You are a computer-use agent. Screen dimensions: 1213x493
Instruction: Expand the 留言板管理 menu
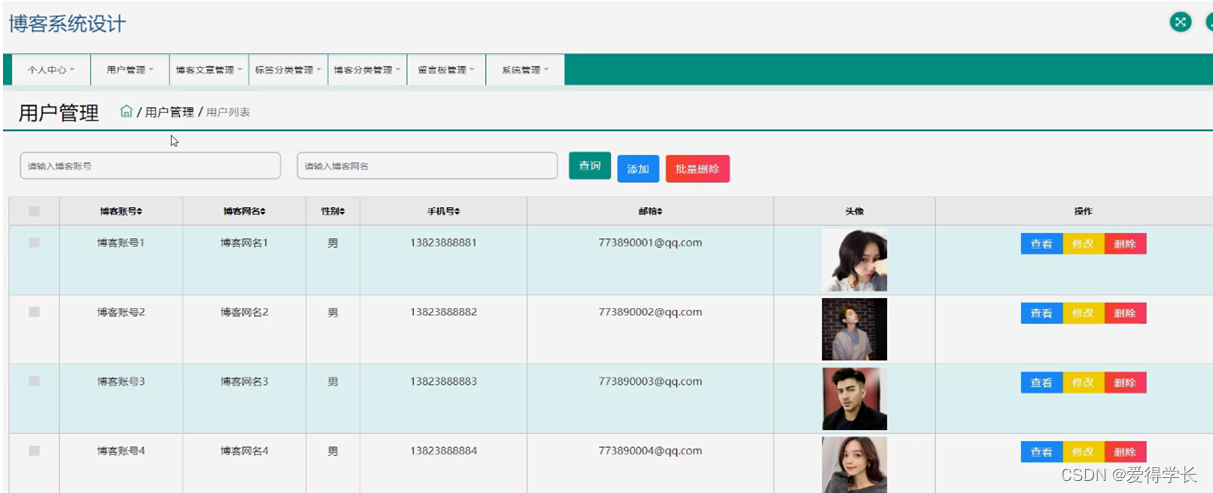click(x=446, y=70)
